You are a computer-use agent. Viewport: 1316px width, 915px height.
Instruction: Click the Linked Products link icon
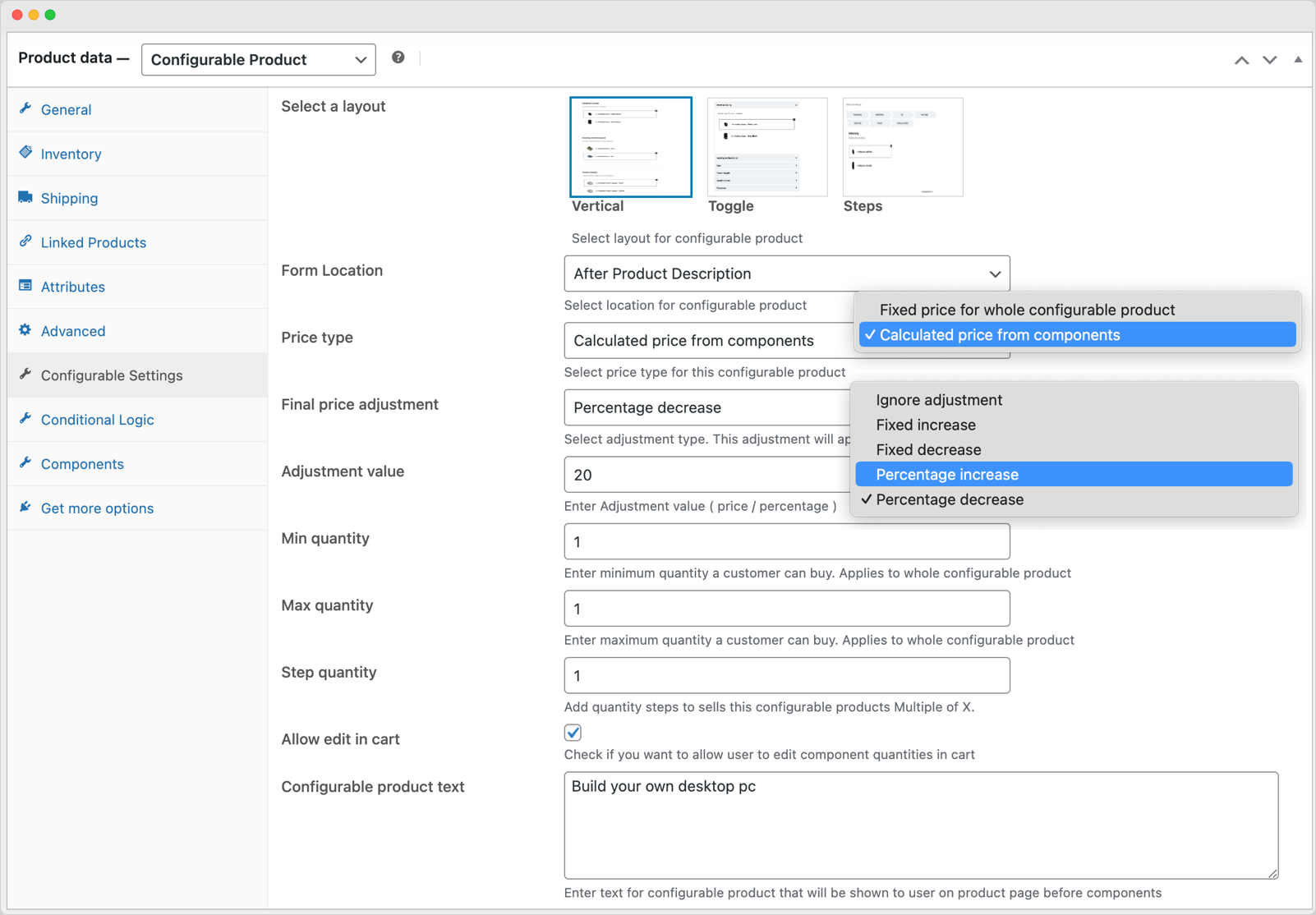click(25, 241)
